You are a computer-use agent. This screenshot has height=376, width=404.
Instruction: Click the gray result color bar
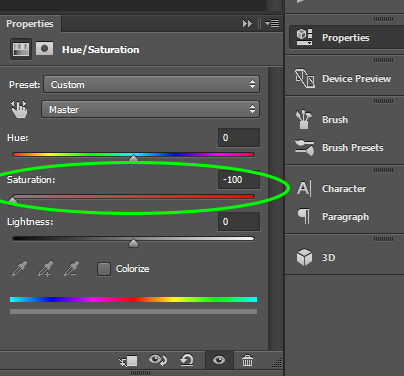click(x=133, y=311)
